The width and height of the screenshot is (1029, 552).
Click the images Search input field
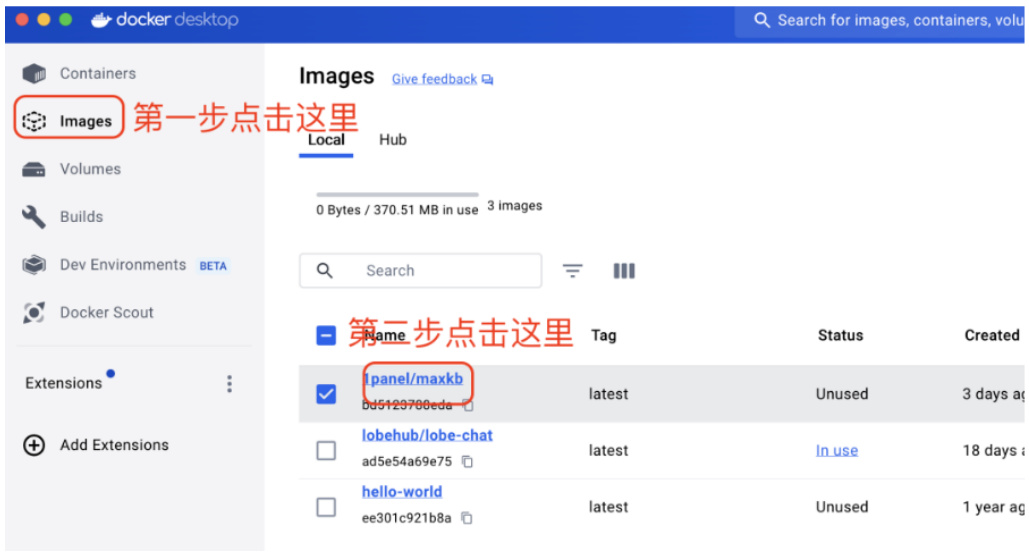(421, 270)
